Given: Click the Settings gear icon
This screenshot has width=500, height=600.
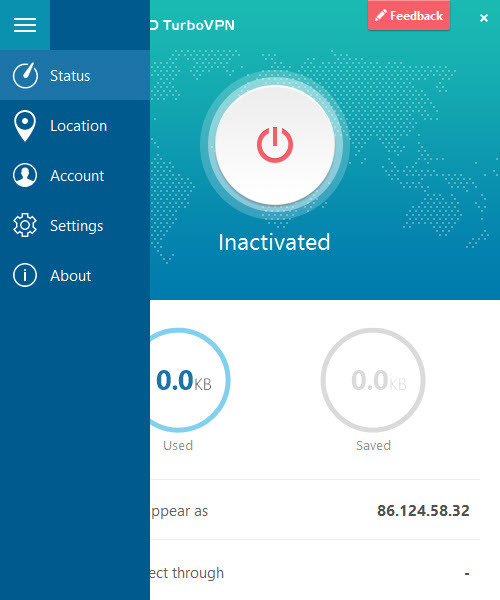Looking at the screenshot, I should [x=25, y=225].
